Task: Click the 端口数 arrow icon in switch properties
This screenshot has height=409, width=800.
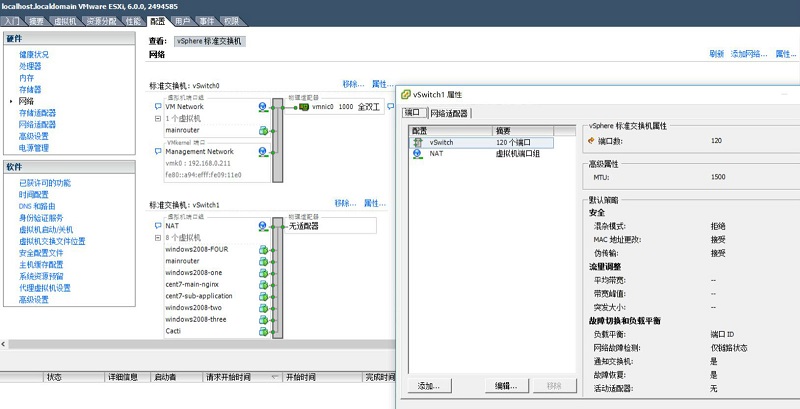Action: pos(591,141)
